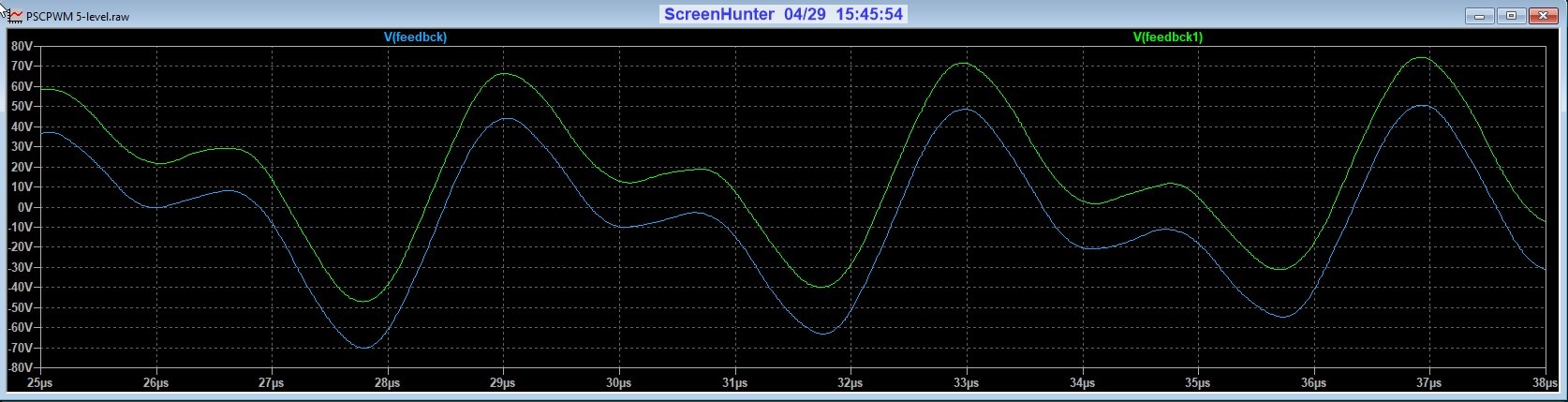
Task: Click the 33µs time axis label
Action: (966, 383)
